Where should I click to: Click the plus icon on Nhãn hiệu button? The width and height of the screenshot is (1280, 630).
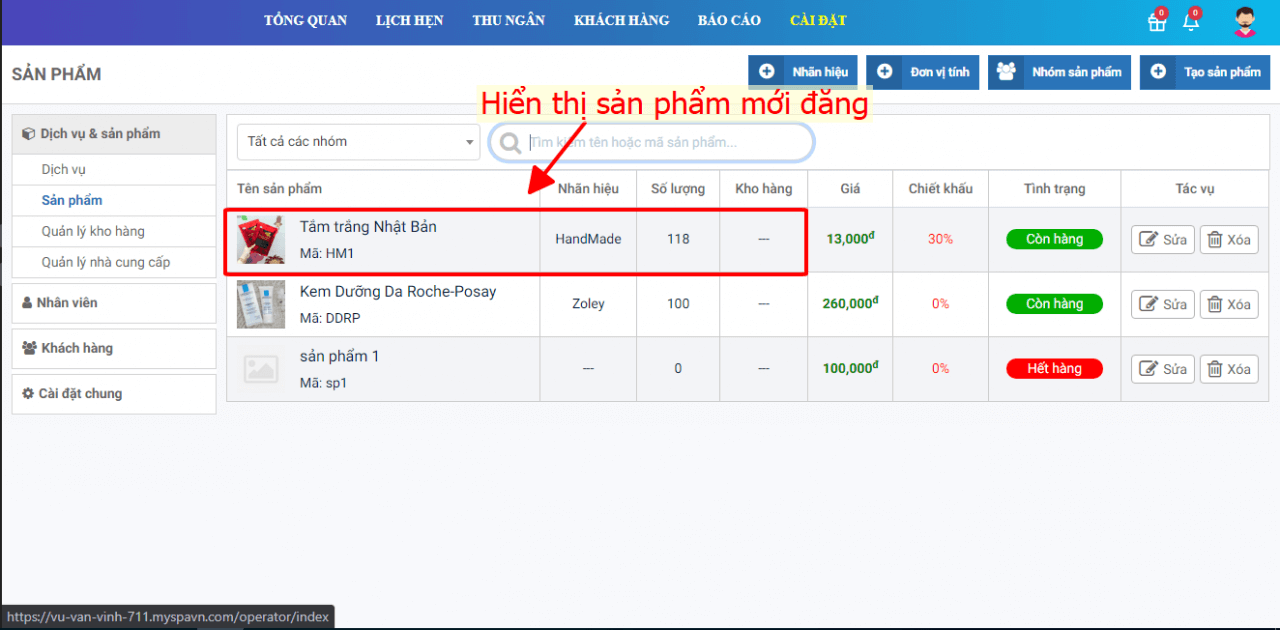point(767,72)
